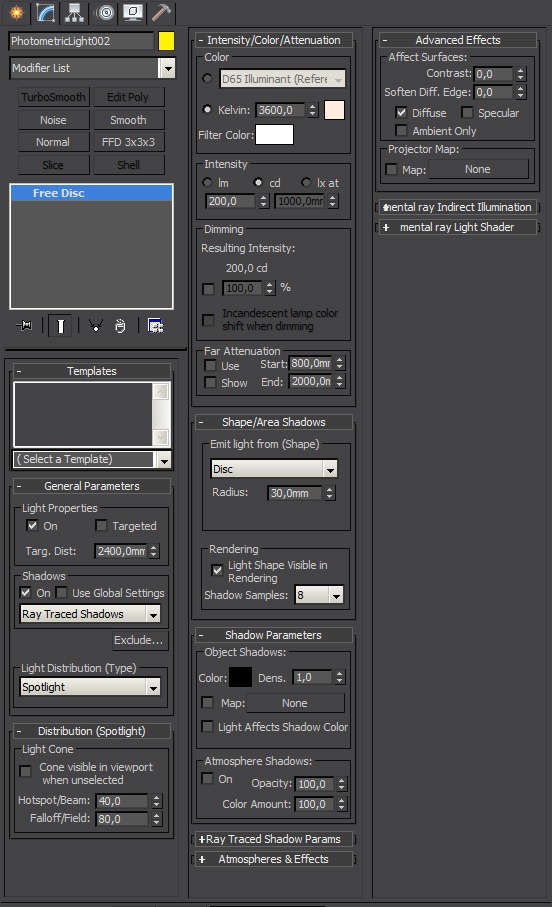Toggle Light Shape Visible in Rendering
This screenshot has width=552, height=907.
pos(218,570)
